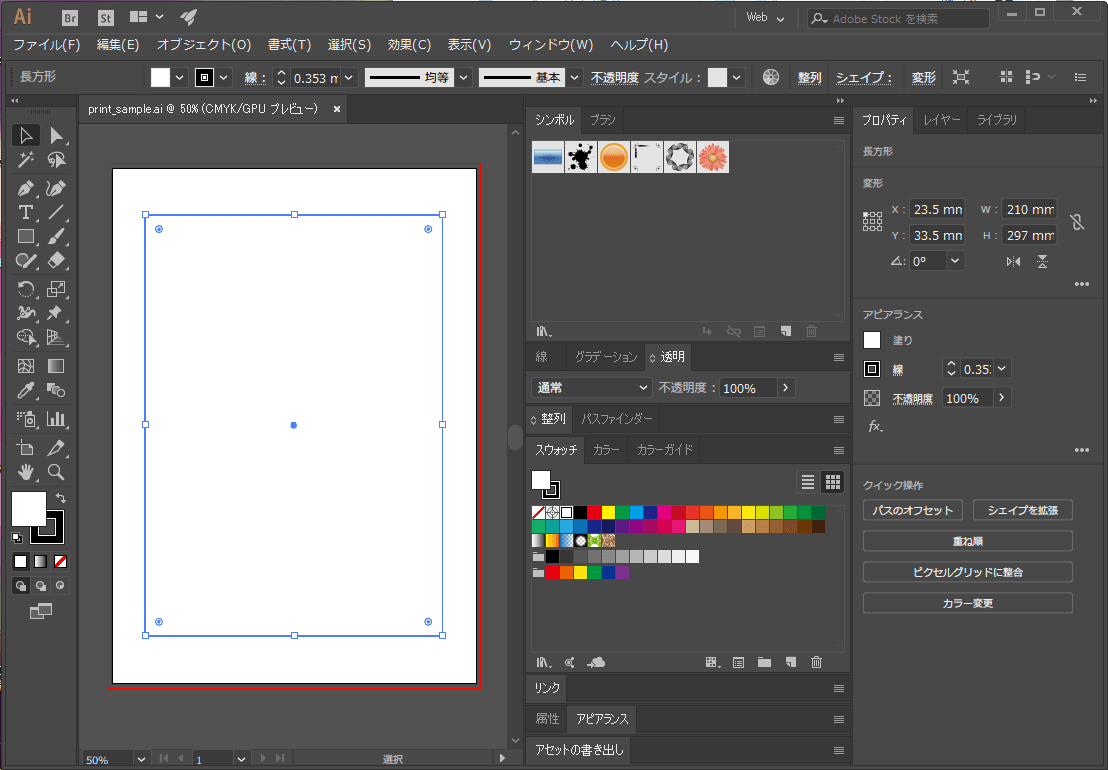
Task: Switch swatches panel to thumbnail grid view
Action: (832, 482)
